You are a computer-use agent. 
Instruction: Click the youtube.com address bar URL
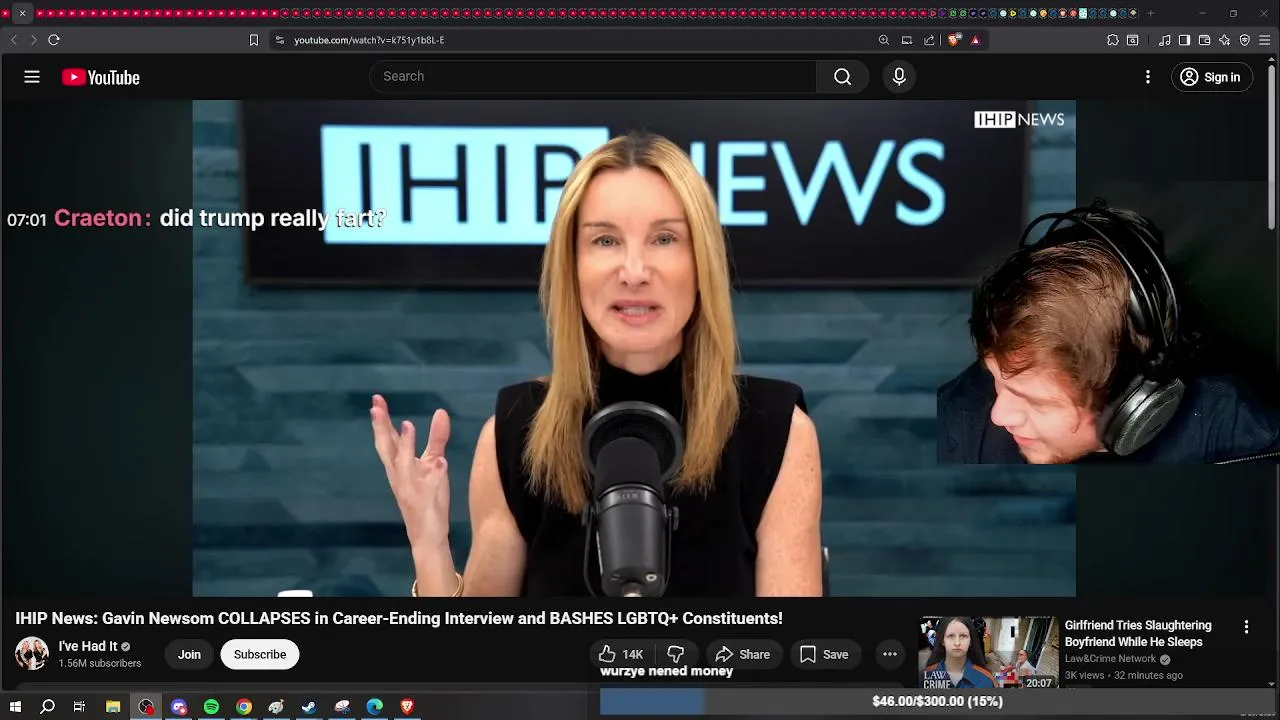369,40
